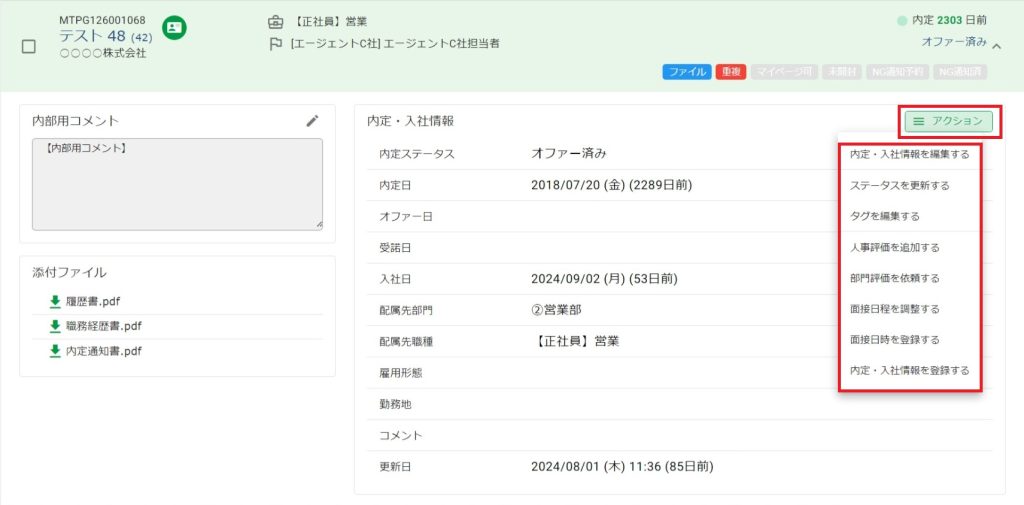Image resolution: width=1024 pixels, height=505 pixels.
Task: Click the flag icon beside agent name
Action: 276,44
